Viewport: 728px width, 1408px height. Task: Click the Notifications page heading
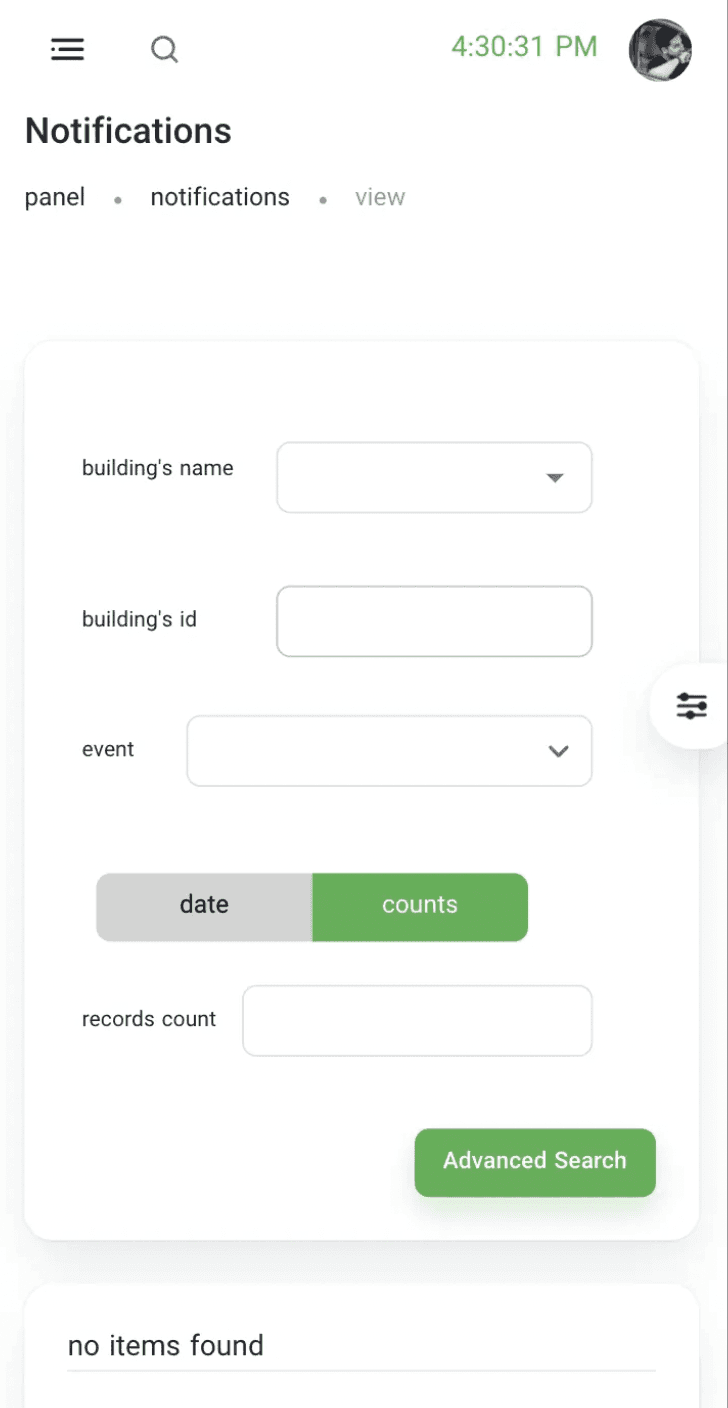pyautogui.click(x=128, y=131)
